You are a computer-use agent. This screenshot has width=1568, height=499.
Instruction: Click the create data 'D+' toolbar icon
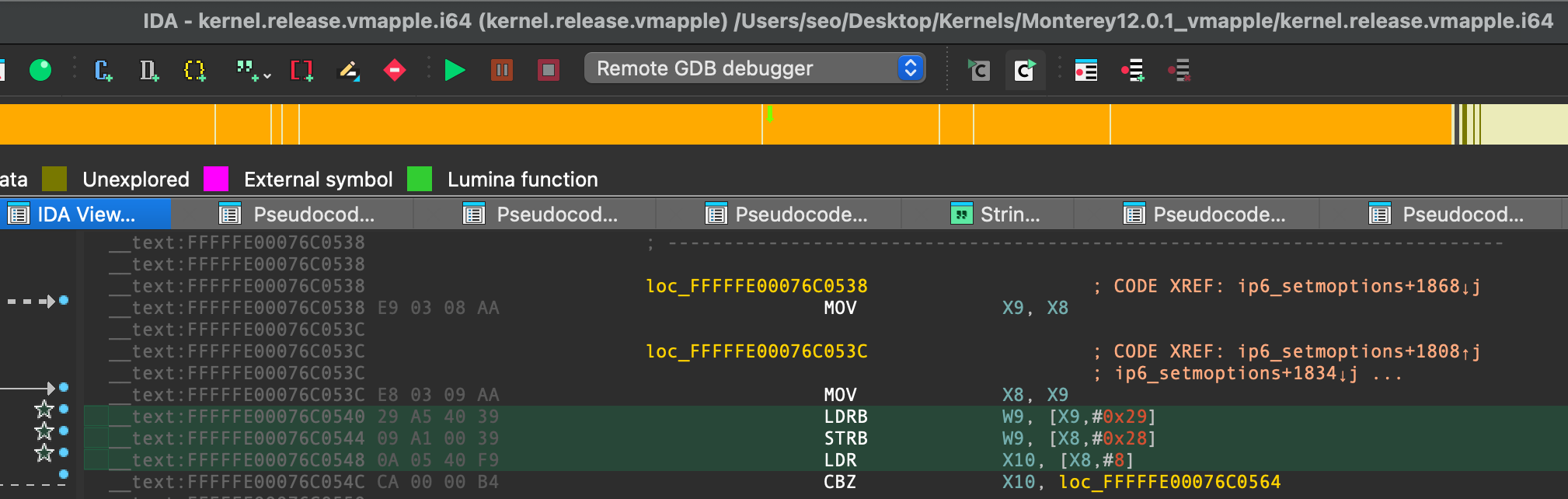tap(148, 71)
